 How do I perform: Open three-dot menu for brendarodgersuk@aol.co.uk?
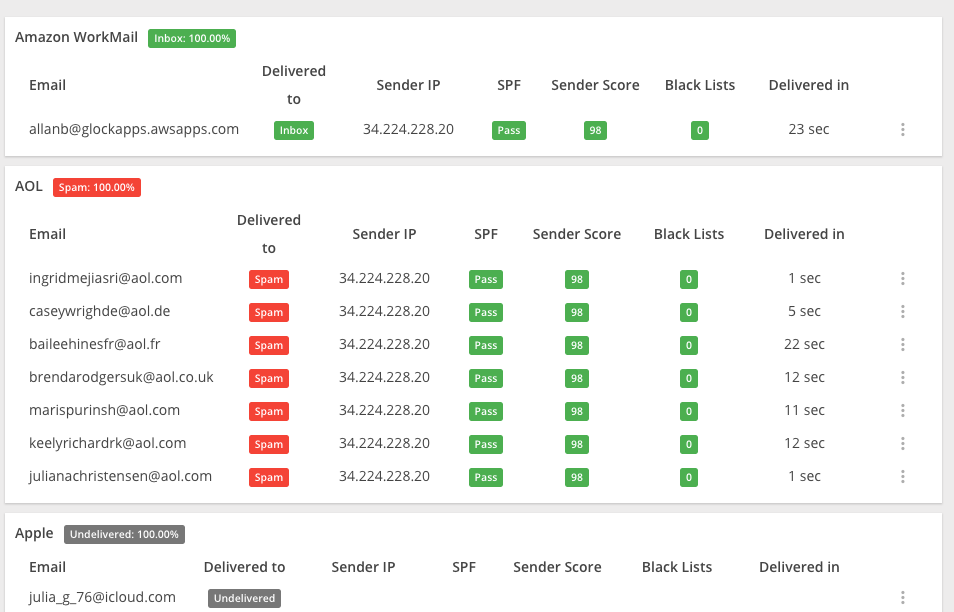pyautogui.click(x=902, y=378)
